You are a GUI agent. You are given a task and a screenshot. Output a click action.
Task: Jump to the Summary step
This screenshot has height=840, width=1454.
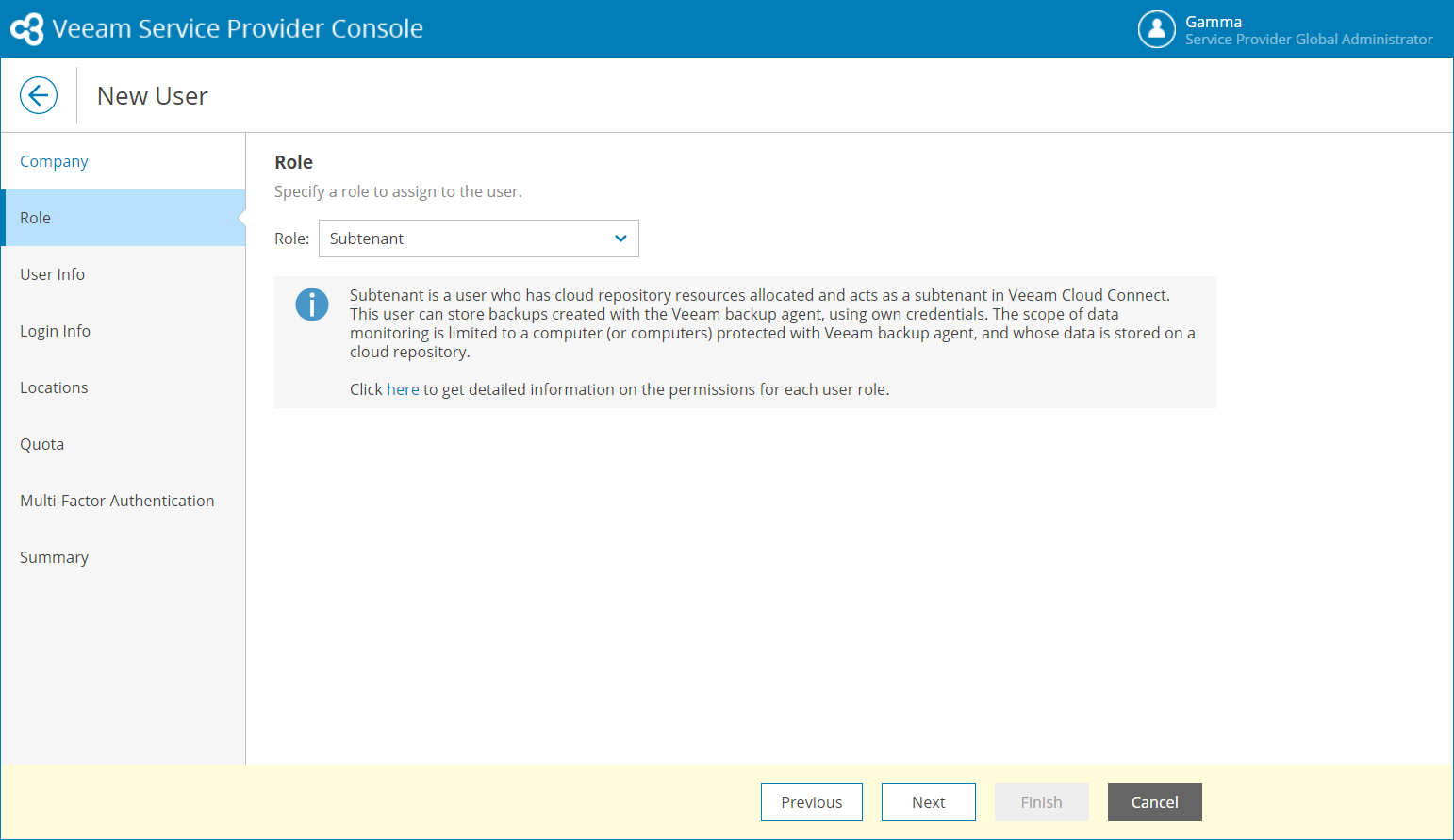point(55,557)
